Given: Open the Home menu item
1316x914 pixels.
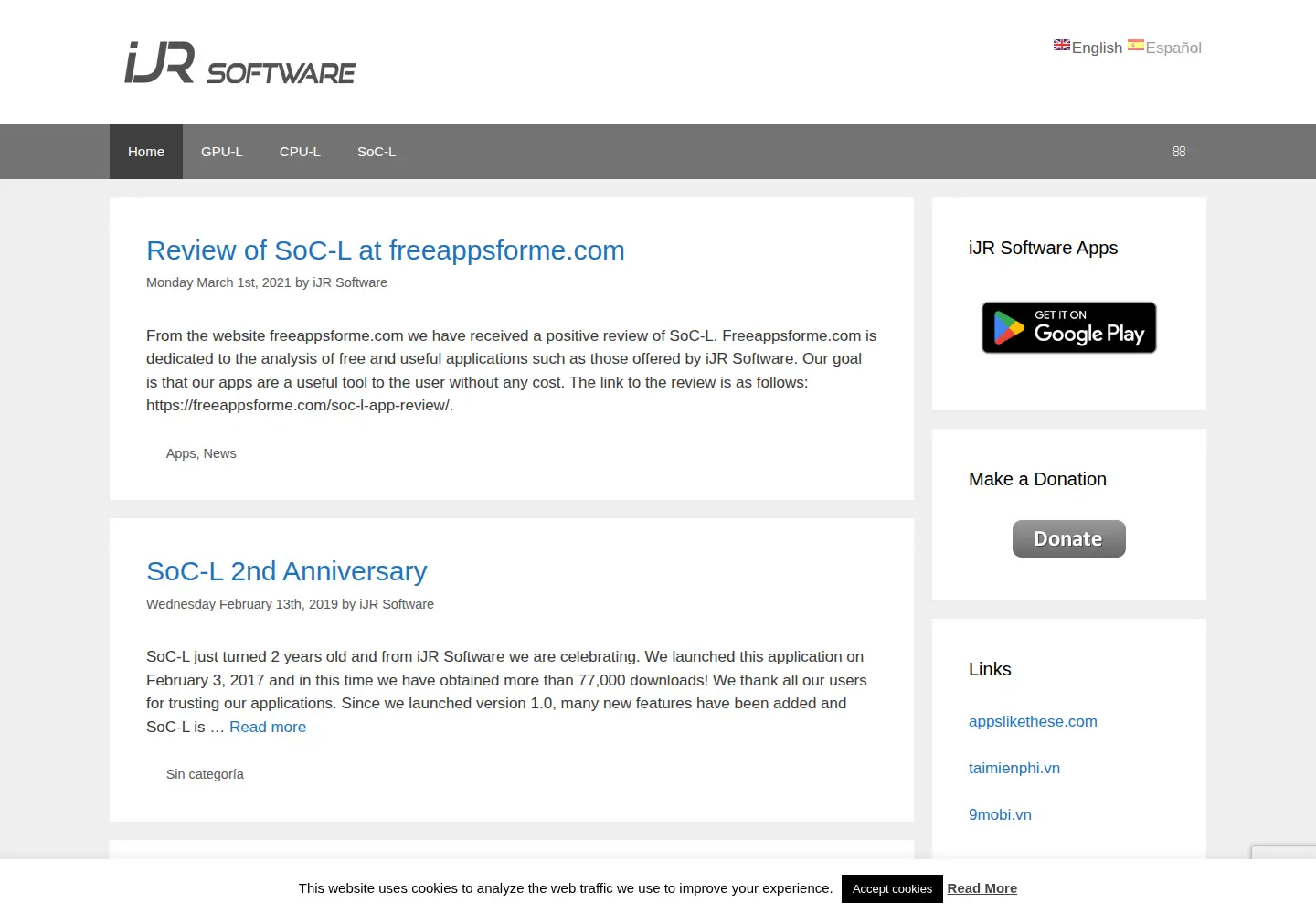Looking at the screenshot, I should pyautogui.click(x=146, y=152).
